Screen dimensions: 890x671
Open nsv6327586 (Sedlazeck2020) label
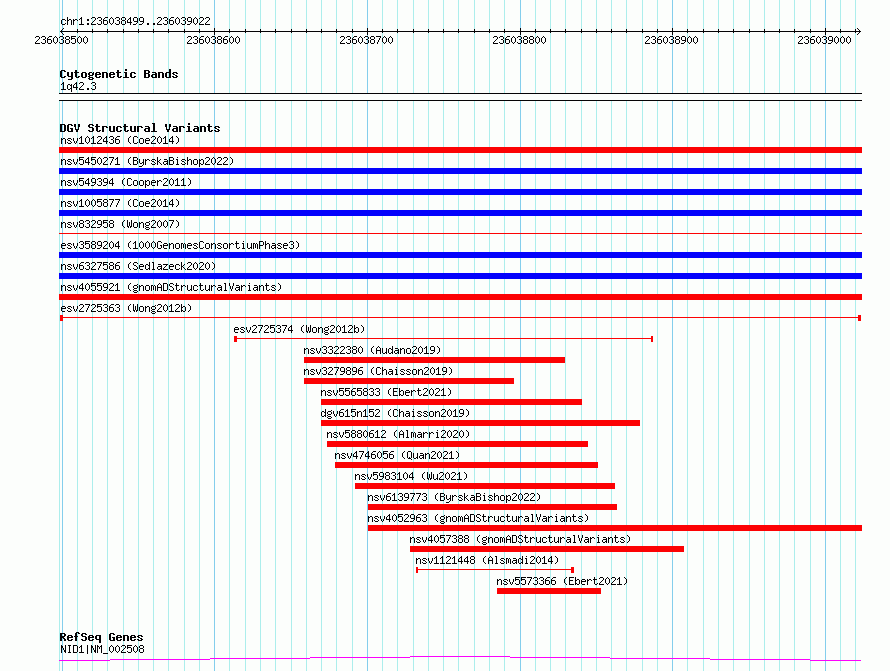click(138, 266)
